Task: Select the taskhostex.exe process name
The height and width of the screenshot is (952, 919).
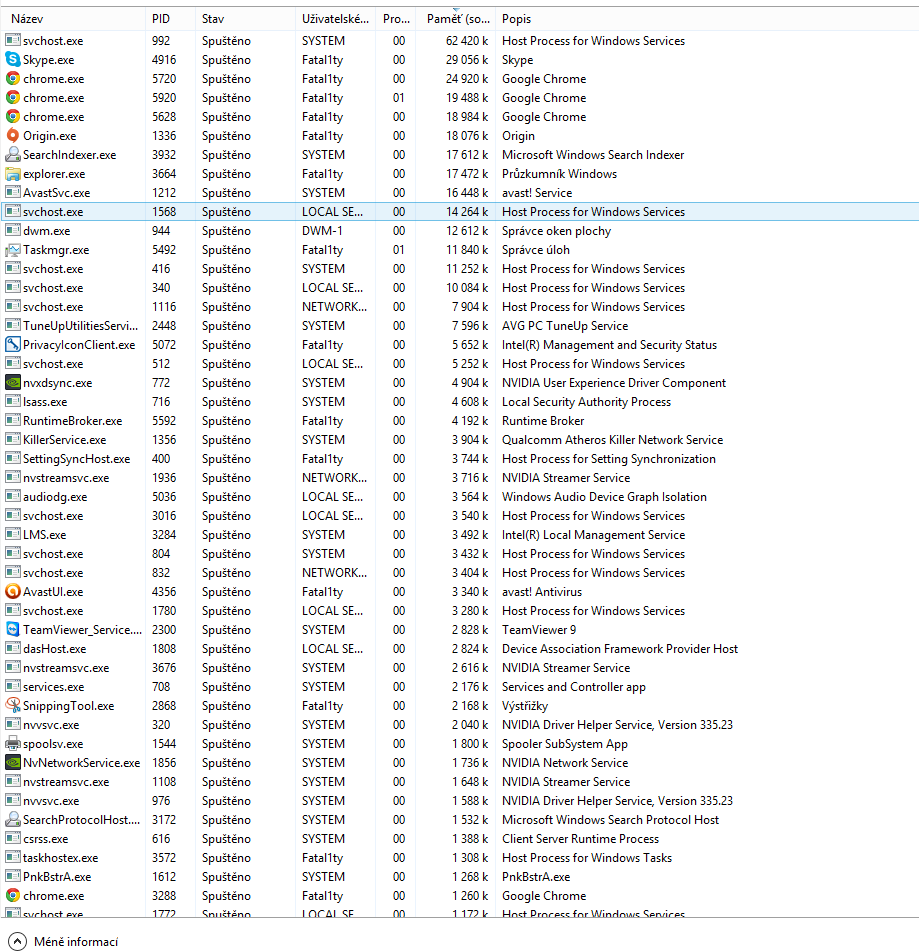Action: point(61,857)
